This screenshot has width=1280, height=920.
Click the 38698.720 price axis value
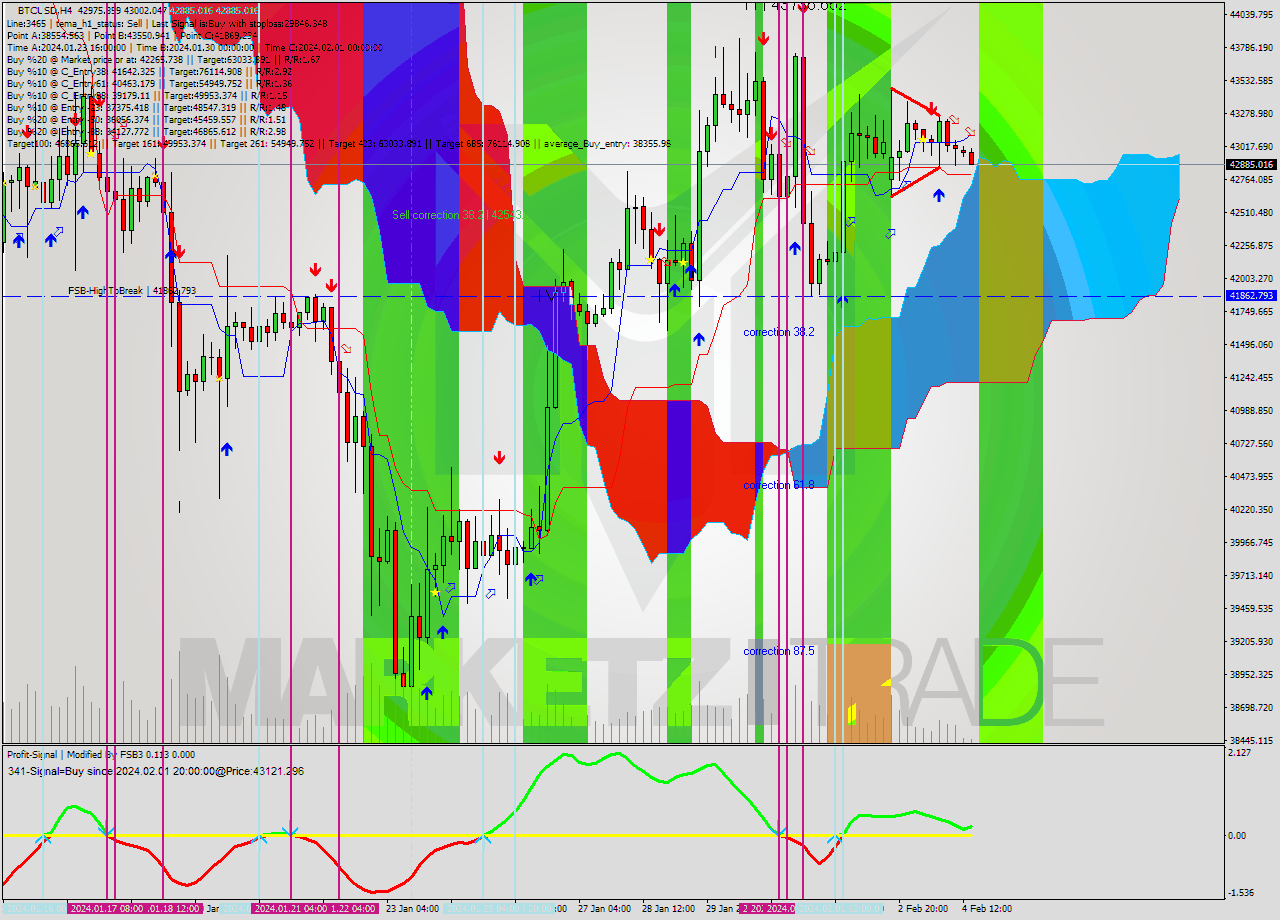1251,707
